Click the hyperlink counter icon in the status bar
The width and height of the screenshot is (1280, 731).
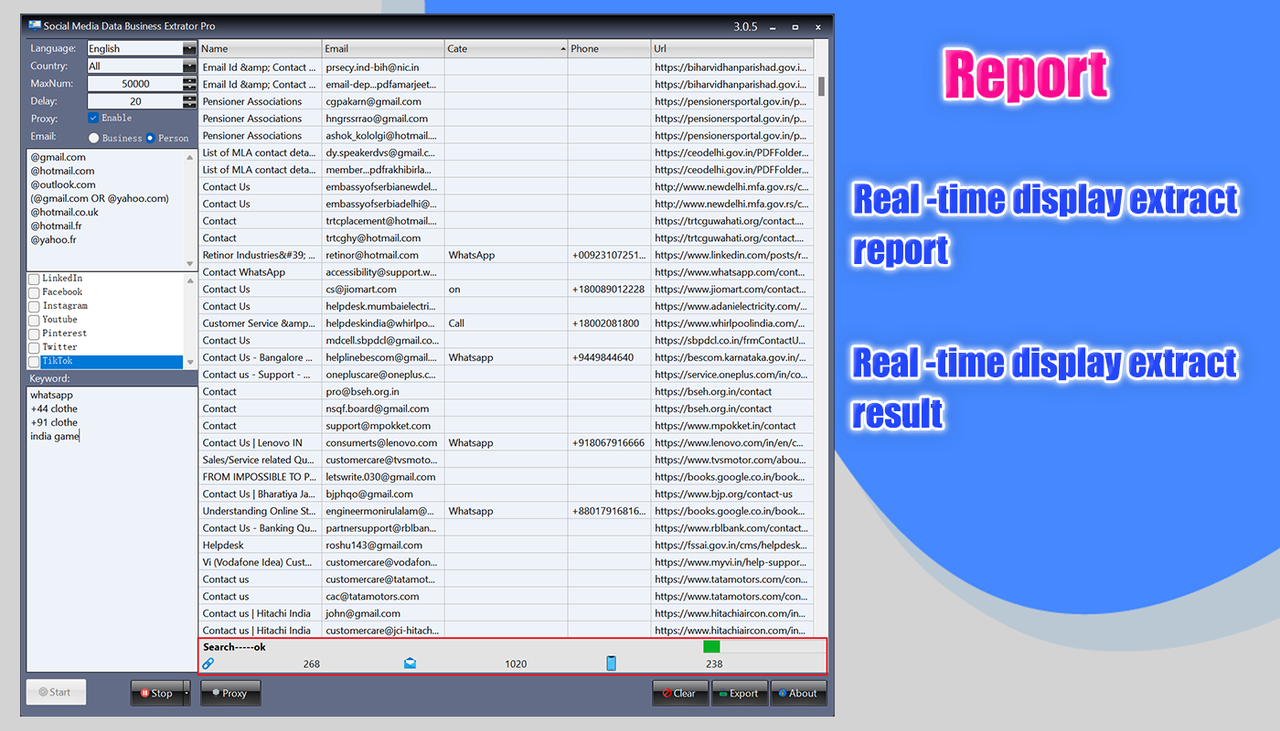(208, 662)
